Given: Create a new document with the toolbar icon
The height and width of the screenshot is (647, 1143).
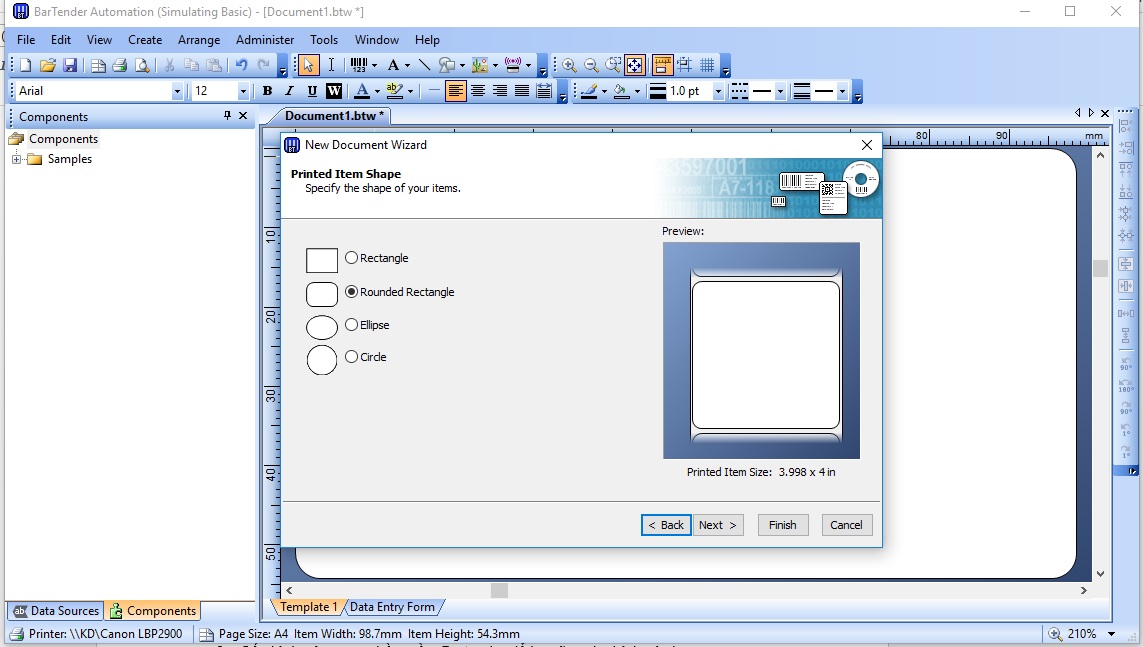Looking at the screenshot, I should (26, 66).
